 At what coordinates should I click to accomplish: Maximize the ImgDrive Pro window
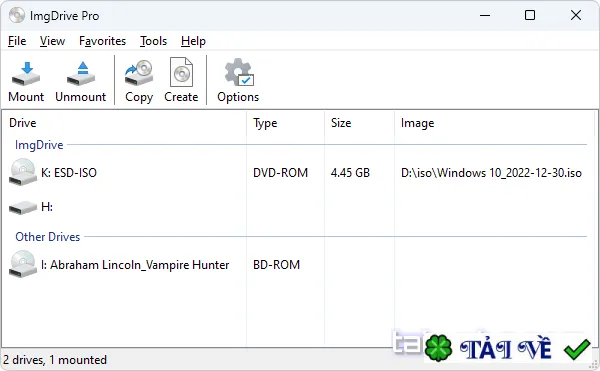[x=530, y=15]
